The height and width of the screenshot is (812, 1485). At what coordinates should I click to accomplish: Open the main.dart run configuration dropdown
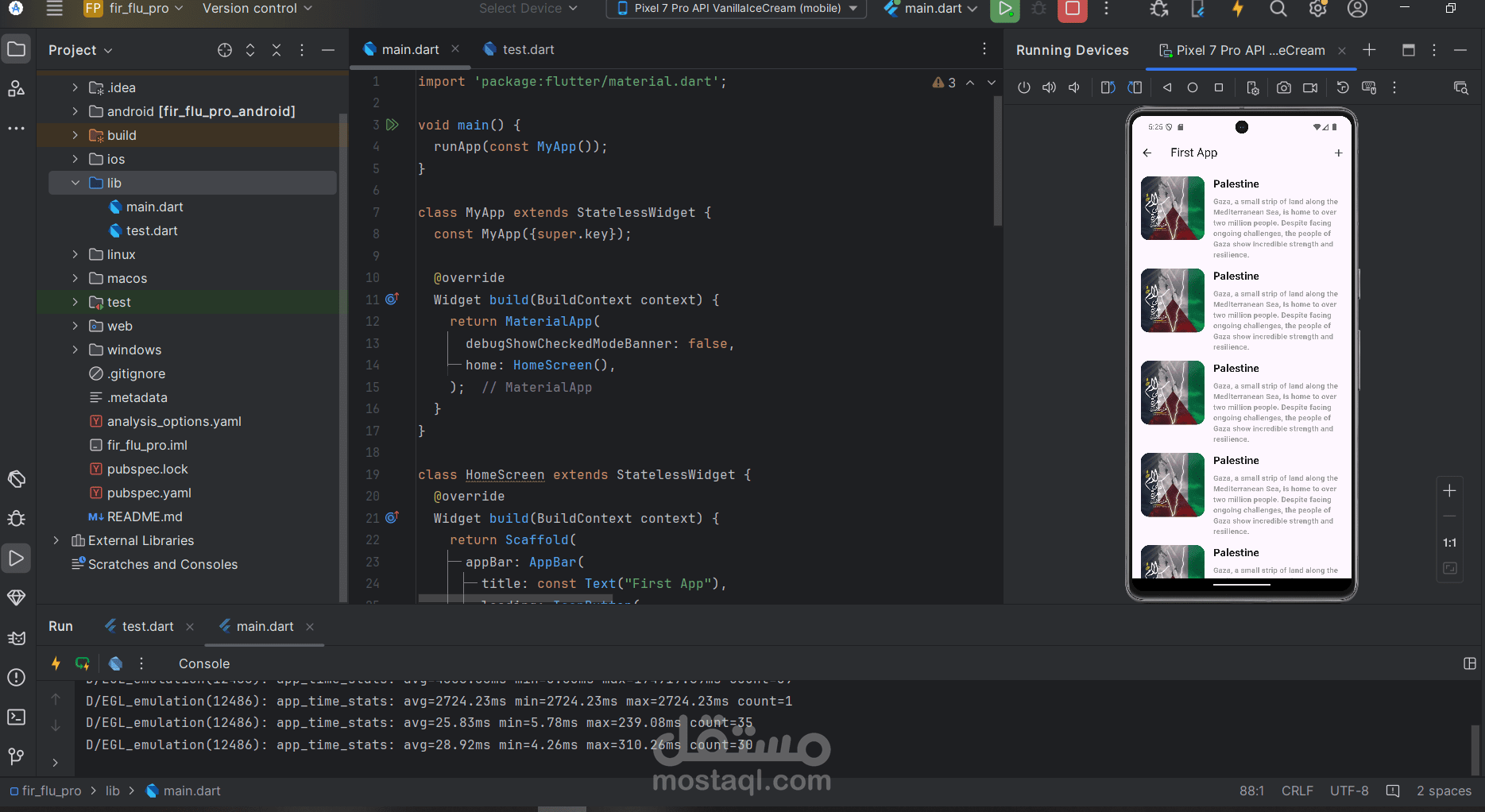coord(930,9)
